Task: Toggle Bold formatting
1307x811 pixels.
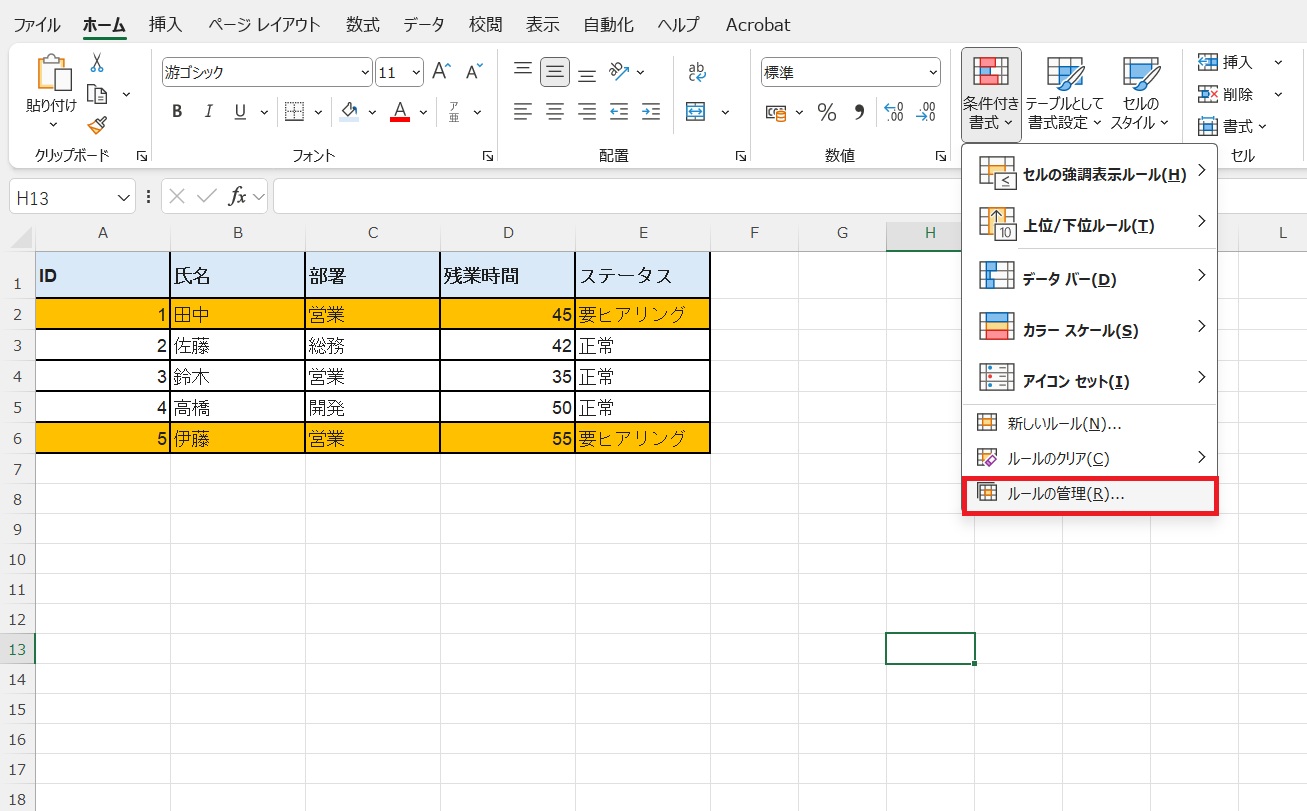Action: (177, 112)
